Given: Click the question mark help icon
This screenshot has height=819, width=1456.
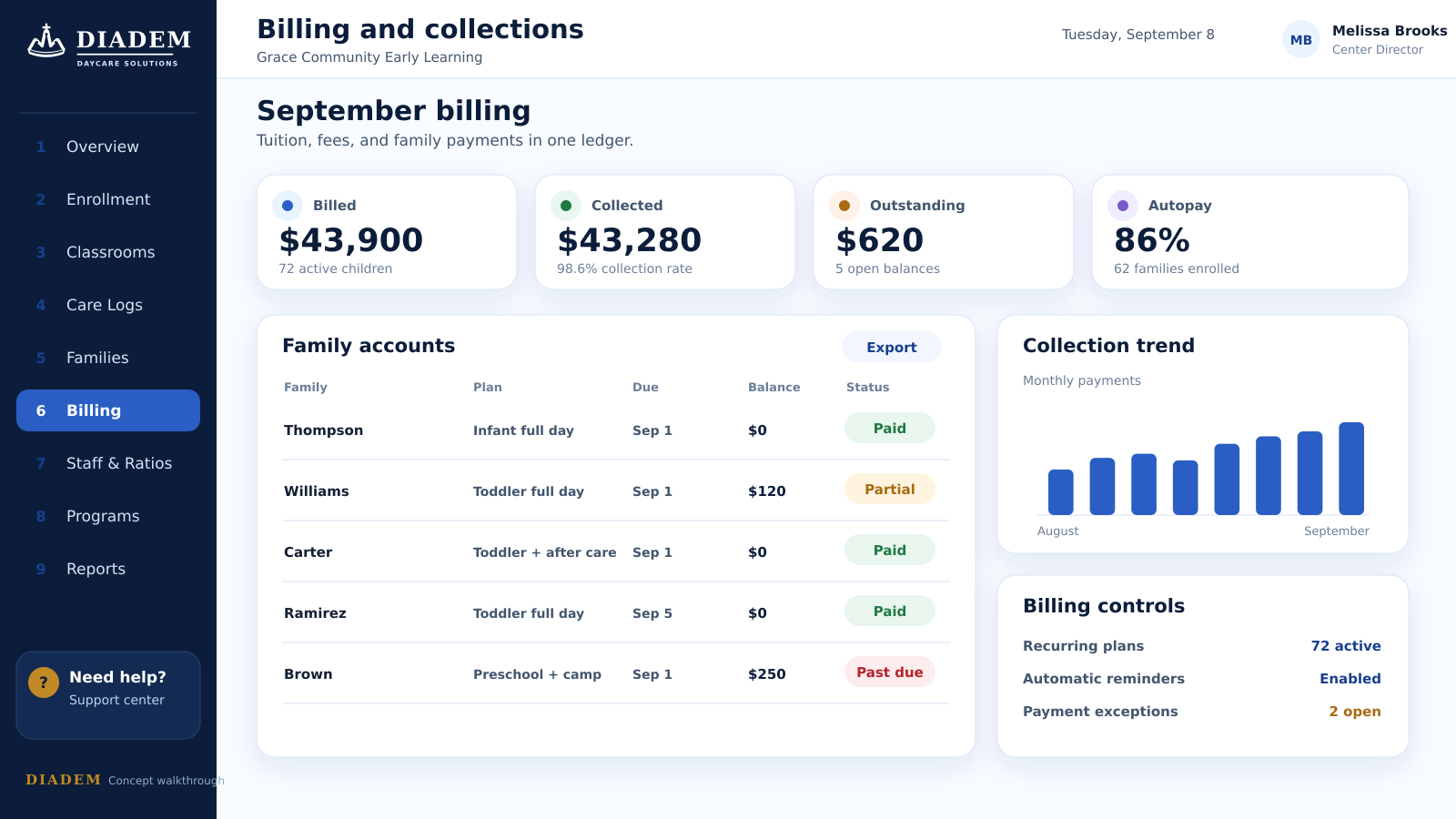Looking at the screenshot, I should coord(44,682).
